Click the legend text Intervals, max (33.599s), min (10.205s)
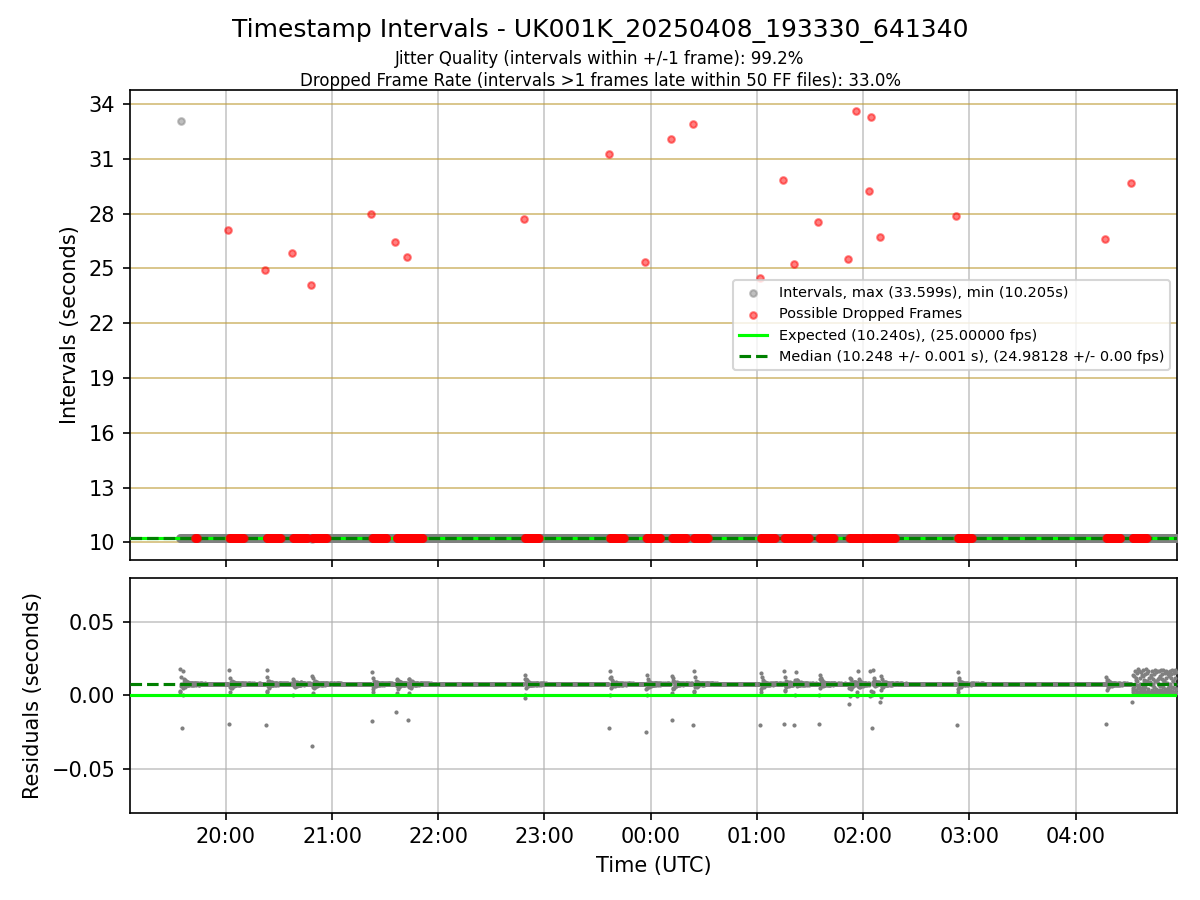This screenshot has width=1200, height=900. 923,292
